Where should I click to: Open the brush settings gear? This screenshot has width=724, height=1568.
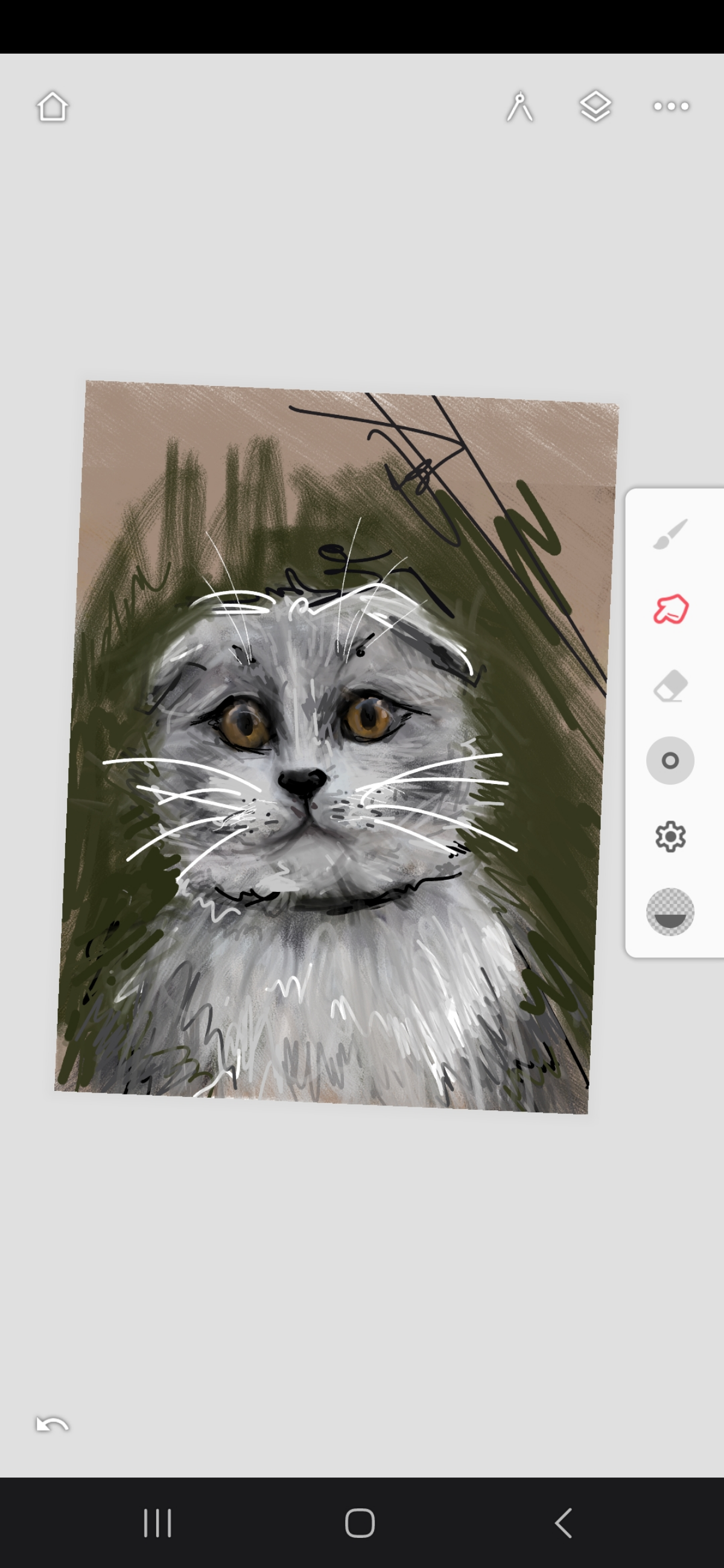(x=670, y=836)
